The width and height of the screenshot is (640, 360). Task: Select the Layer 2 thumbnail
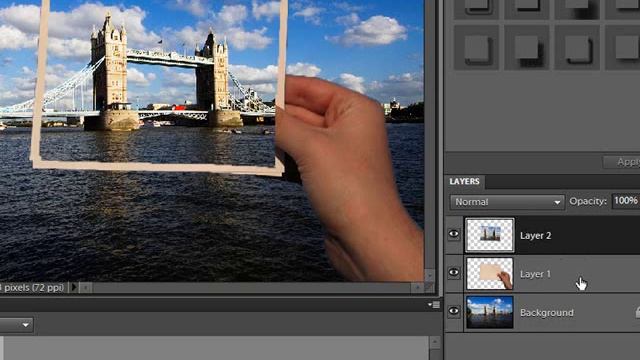(490, 235)
